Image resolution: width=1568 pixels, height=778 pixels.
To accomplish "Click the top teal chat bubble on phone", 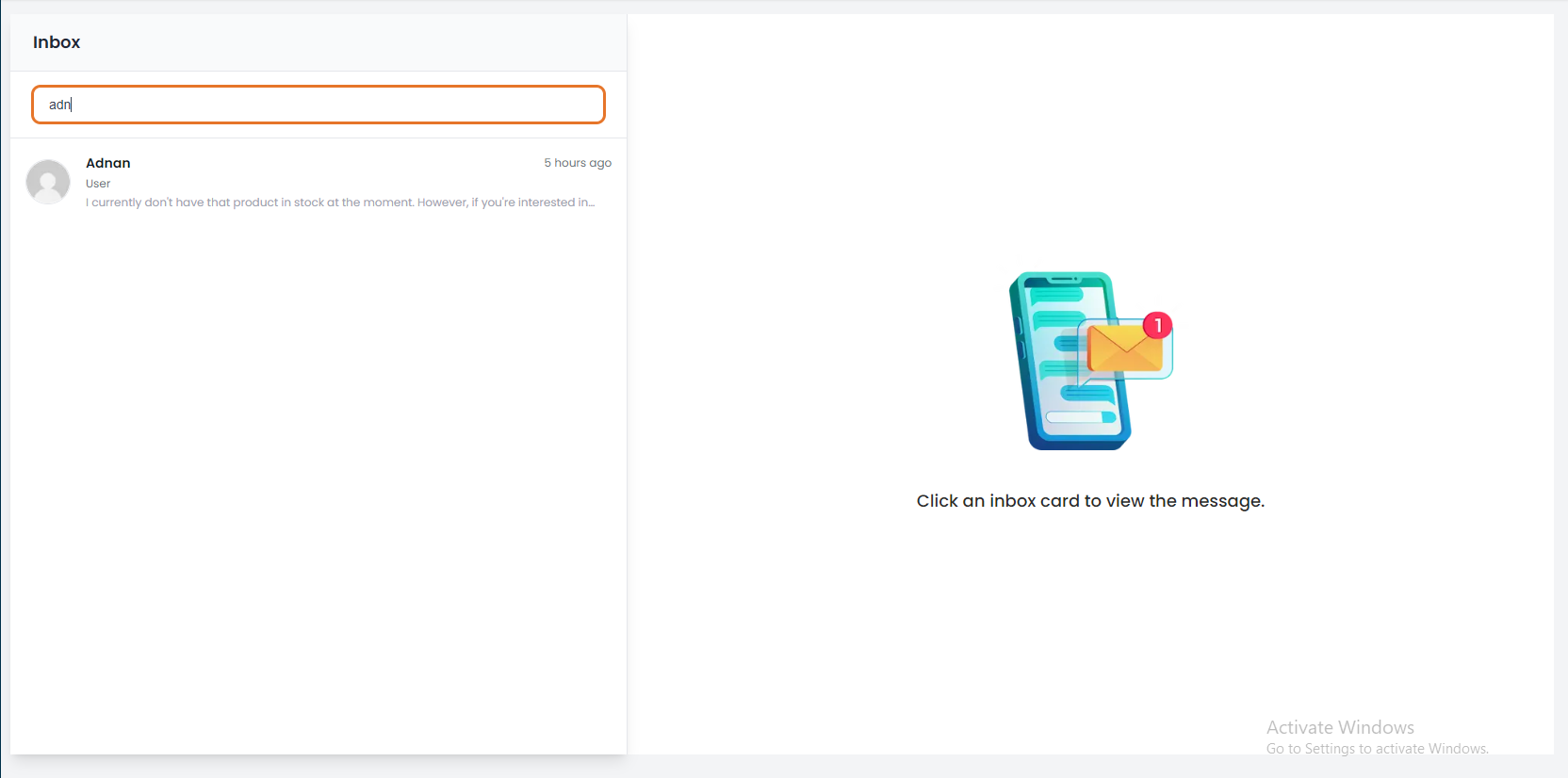I will click(1055, 296).
